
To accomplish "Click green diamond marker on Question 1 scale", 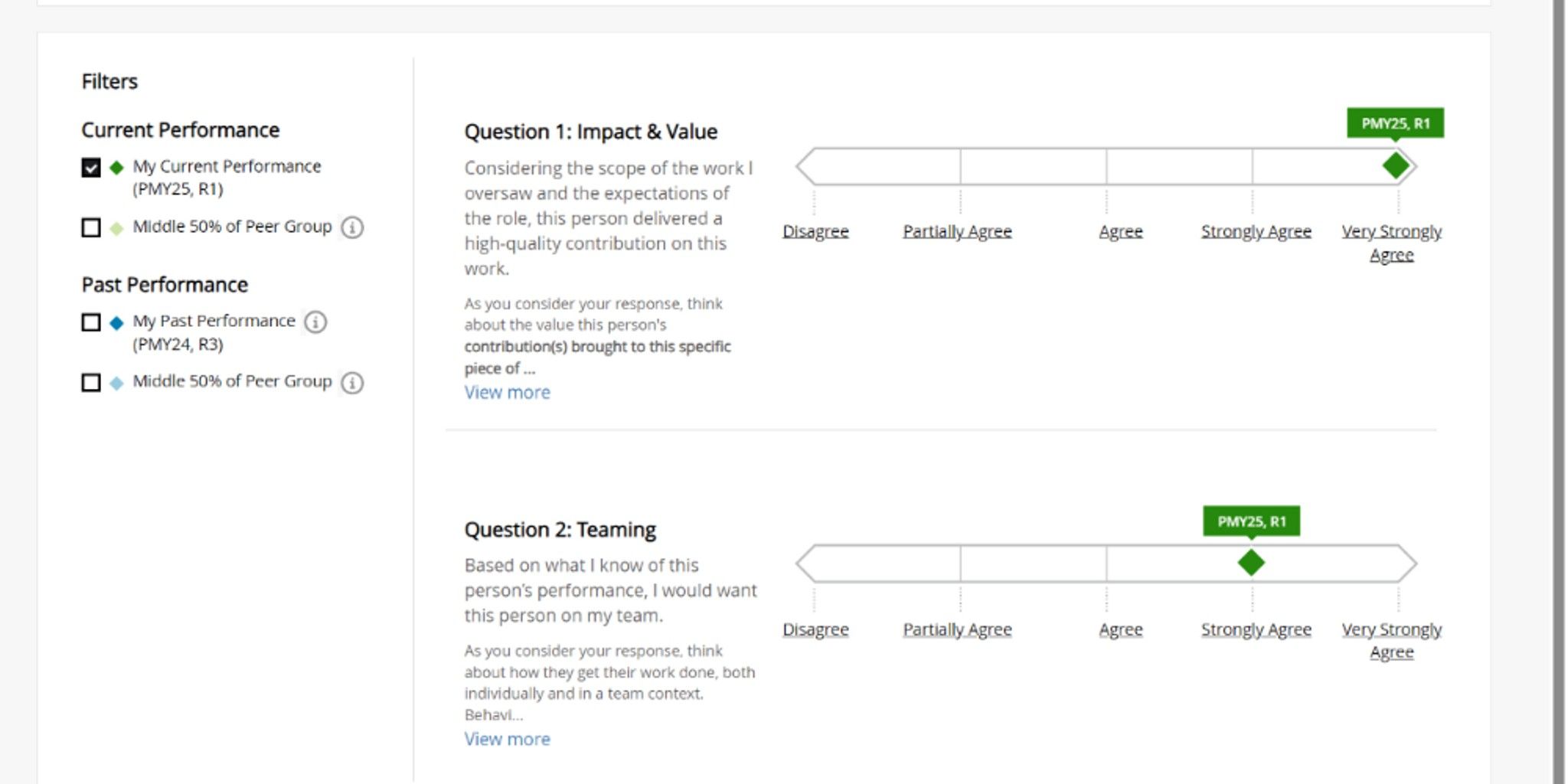I will 1396,166.
